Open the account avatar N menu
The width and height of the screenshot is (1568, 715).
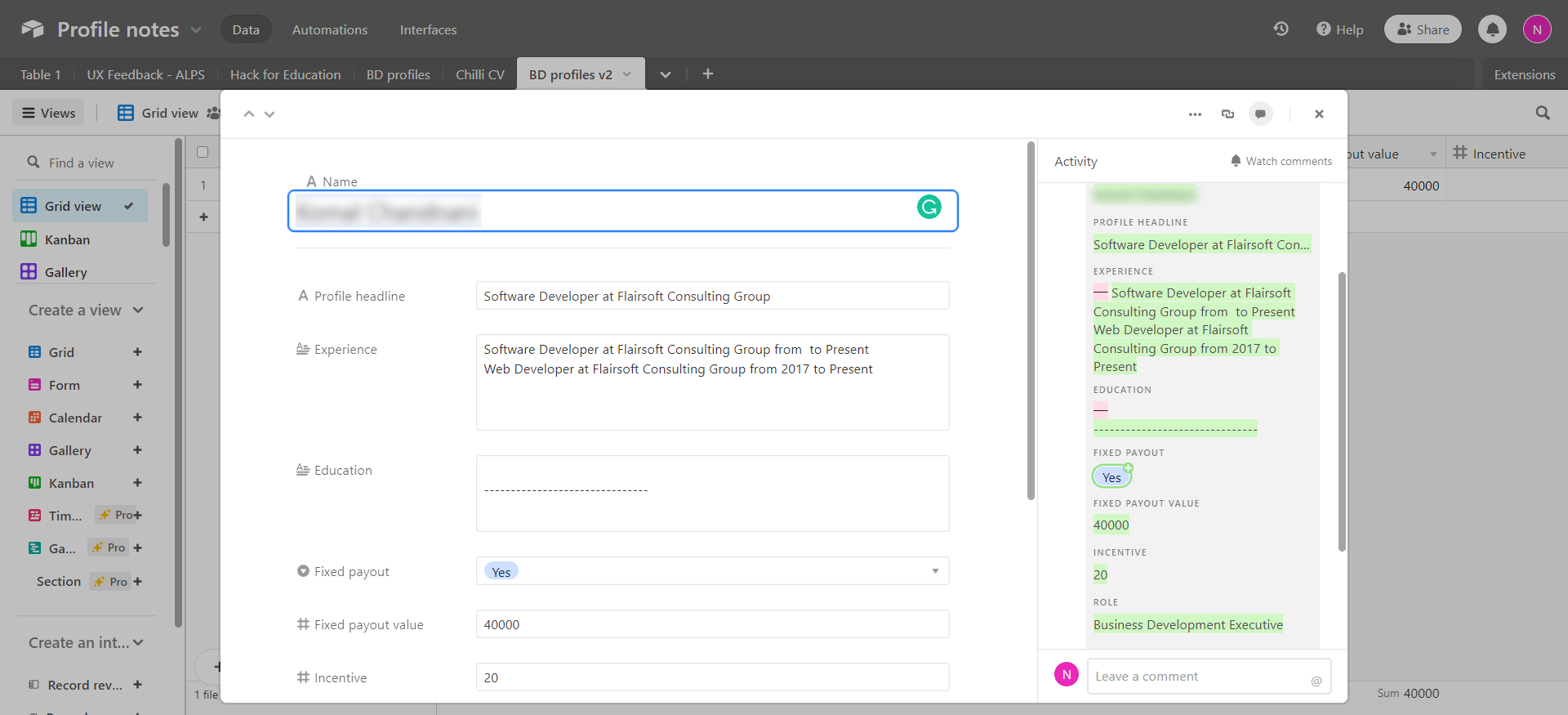point(1537,29)
